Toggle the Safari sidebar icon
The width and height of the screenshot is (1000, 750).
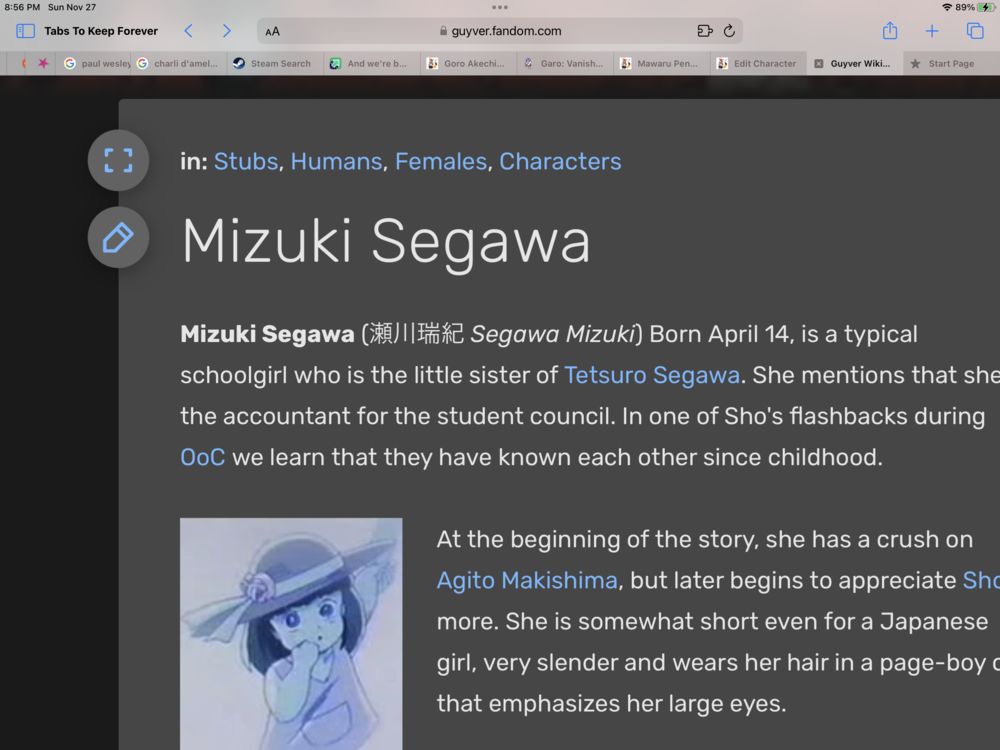pos(26,31)
